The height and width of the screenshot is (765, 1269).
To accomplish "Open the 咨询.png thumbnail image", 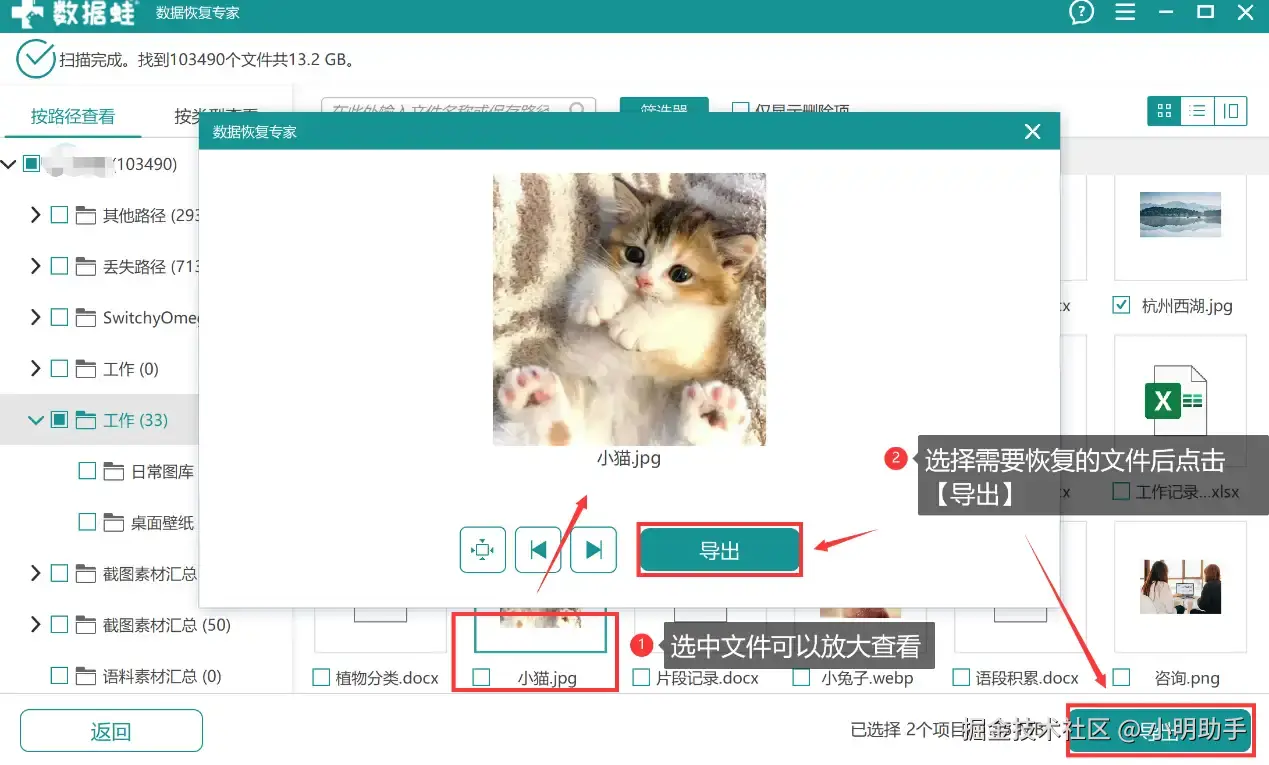I will [1180, 586].
